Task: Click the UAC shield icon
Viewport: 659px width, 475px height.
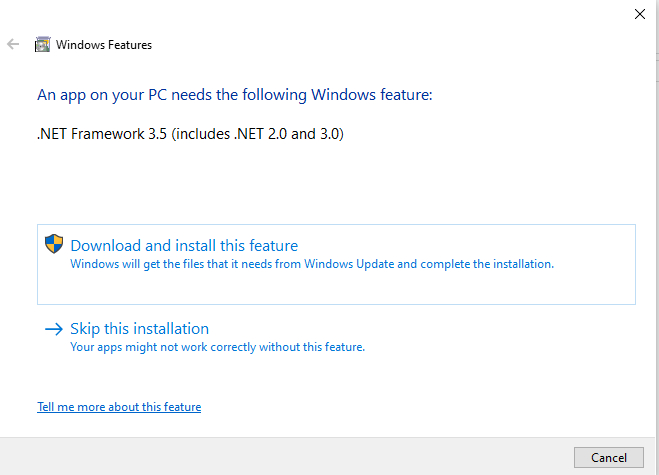Action: tap(54, 245)
